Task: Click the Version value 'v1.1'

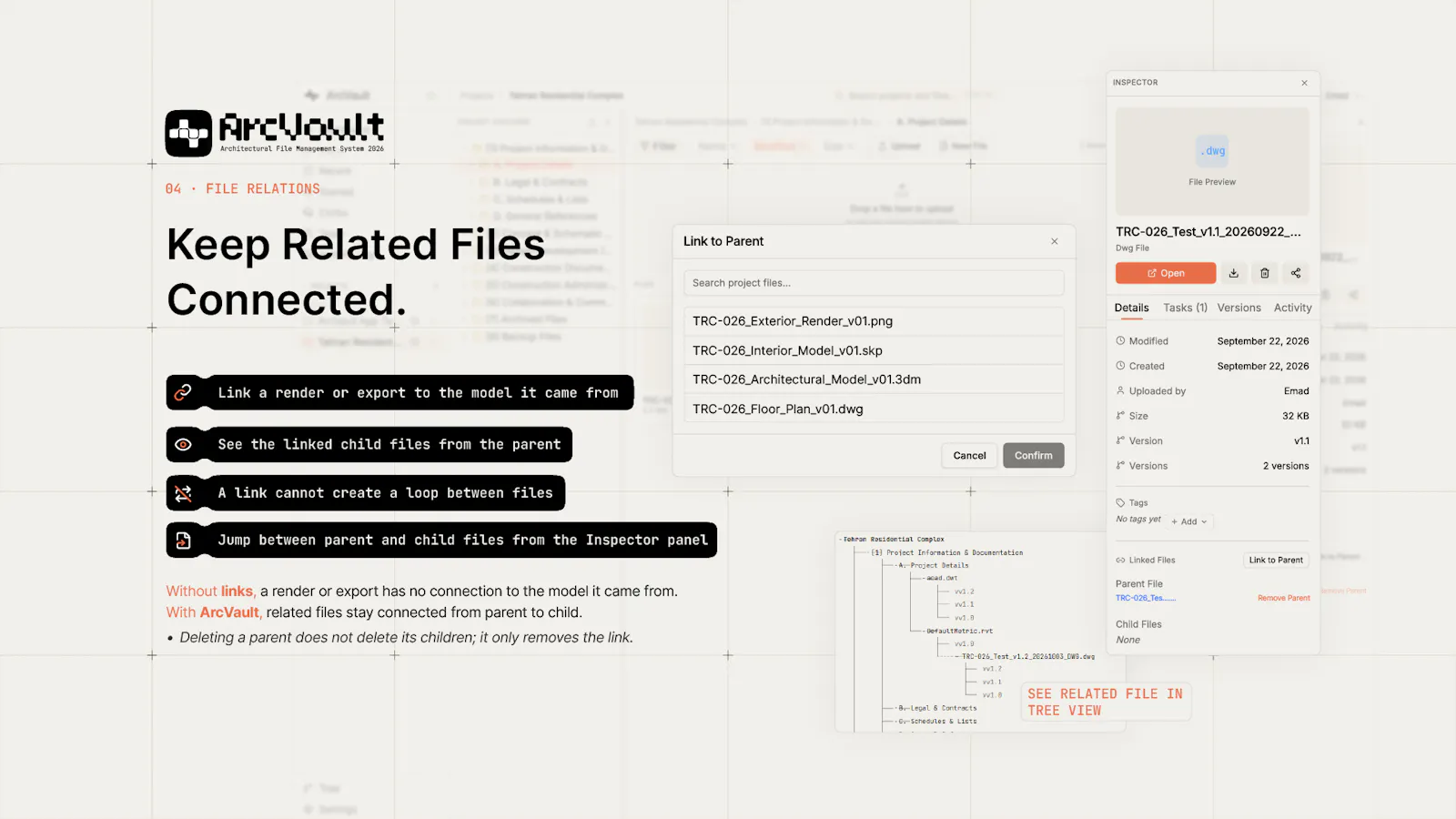Action: click(1301, 441)
